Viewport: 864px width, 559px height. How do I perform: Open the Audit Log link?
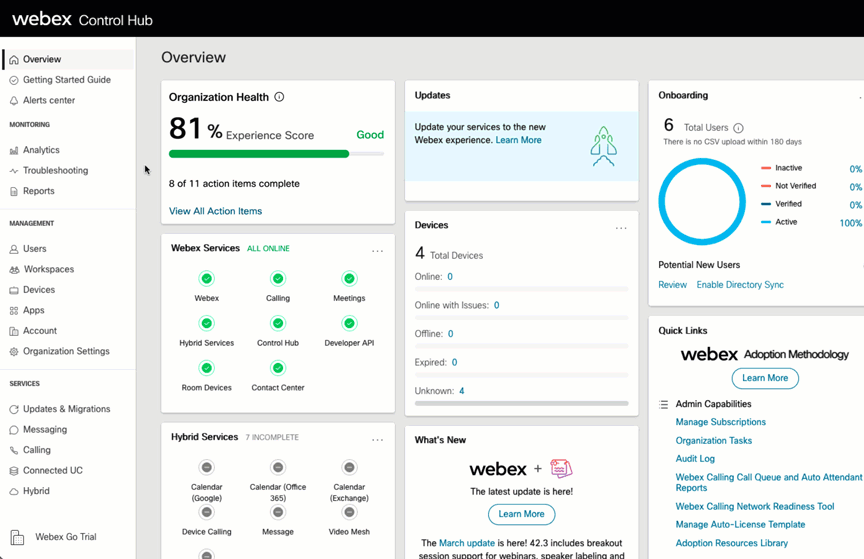coord(695,459)
